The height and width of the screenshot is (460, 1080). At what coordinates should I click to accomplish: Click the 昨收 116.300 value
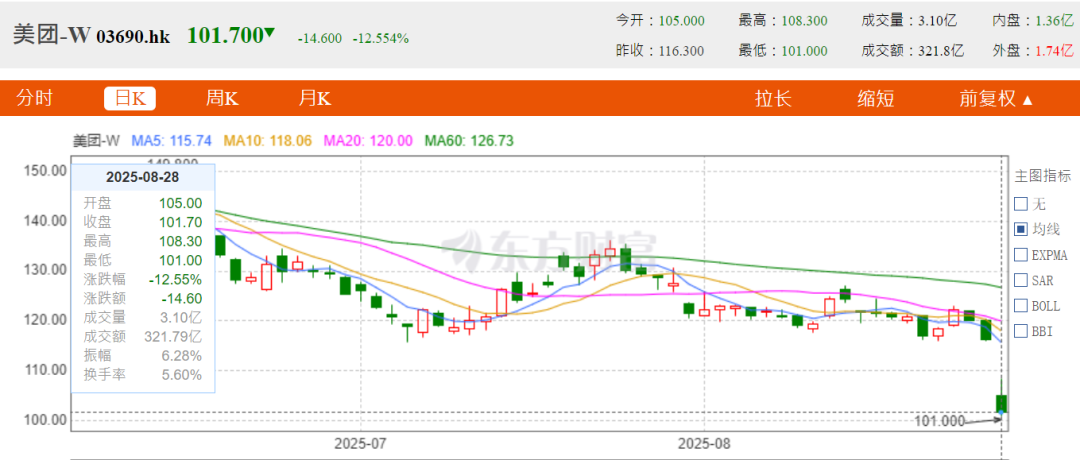(682, 50)
